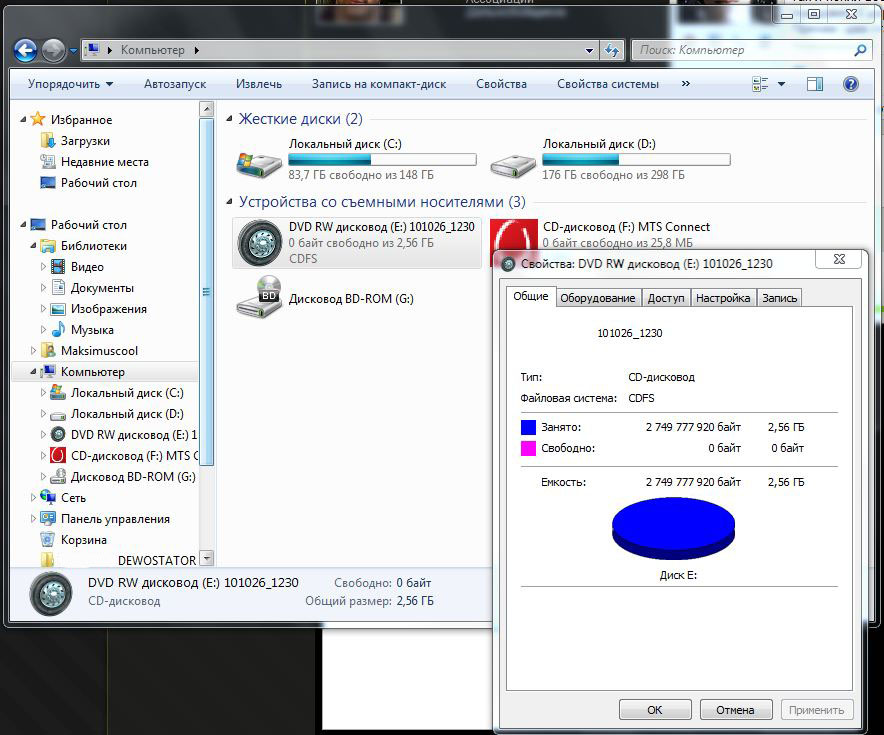Image resolution: width=884 pixels, height=735 pixels.
Task: Open Help with the question mark icon
Action: tap(850, 84)
